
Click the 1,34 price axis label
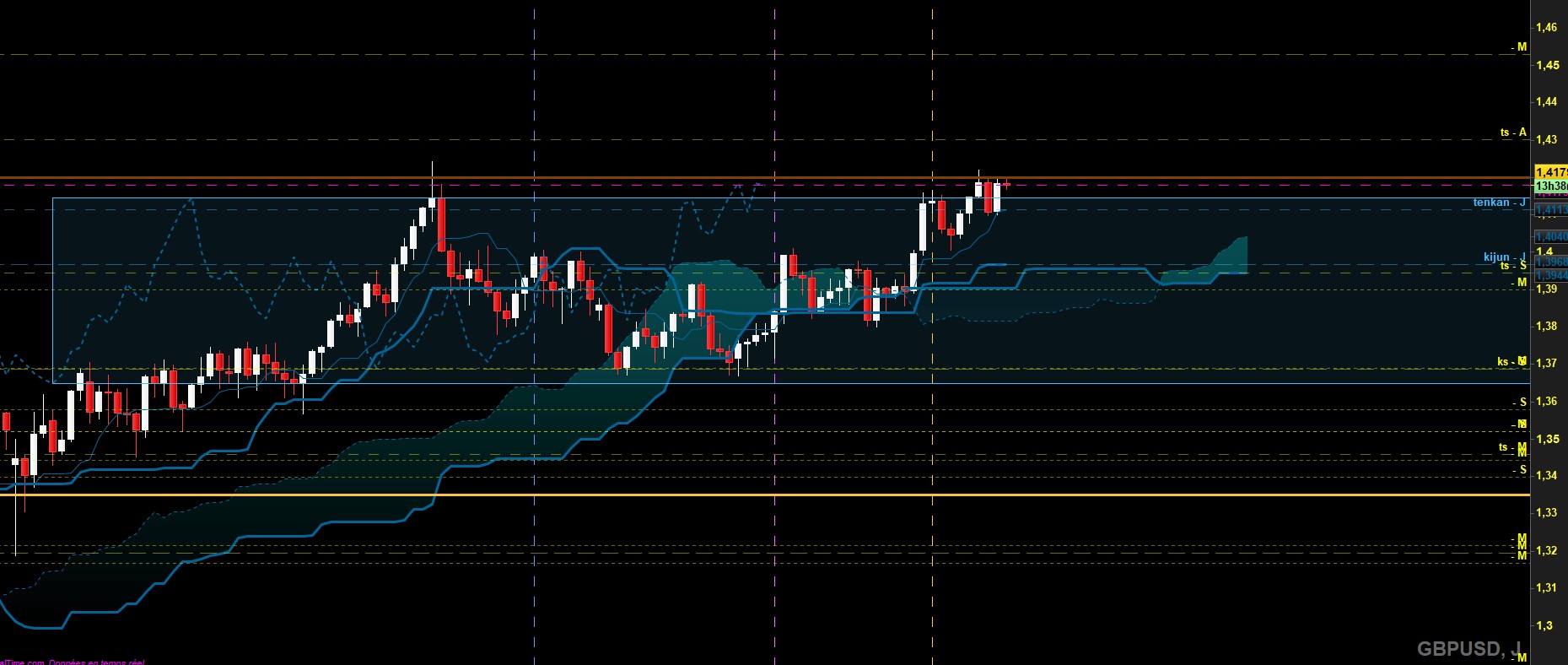tap(1547, 475)
